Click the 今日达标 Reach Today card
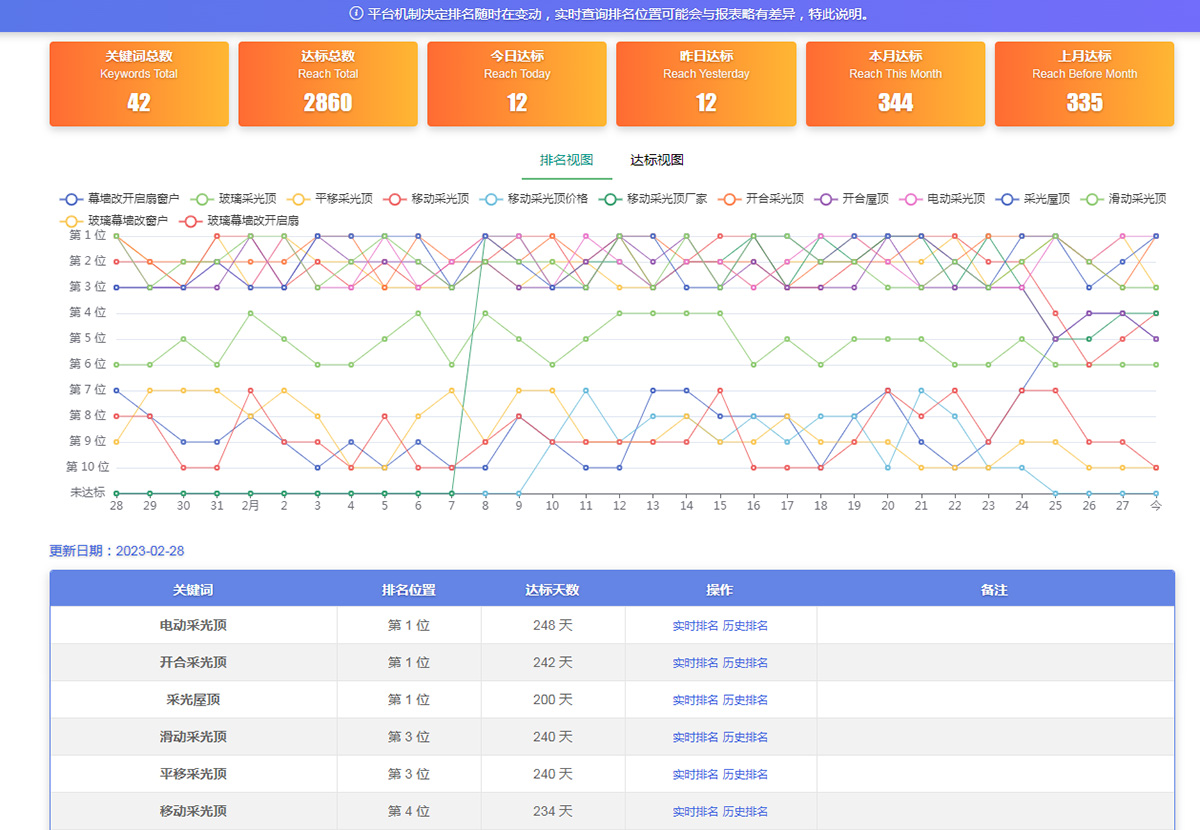1200x830 pixels. click(517, 84)
